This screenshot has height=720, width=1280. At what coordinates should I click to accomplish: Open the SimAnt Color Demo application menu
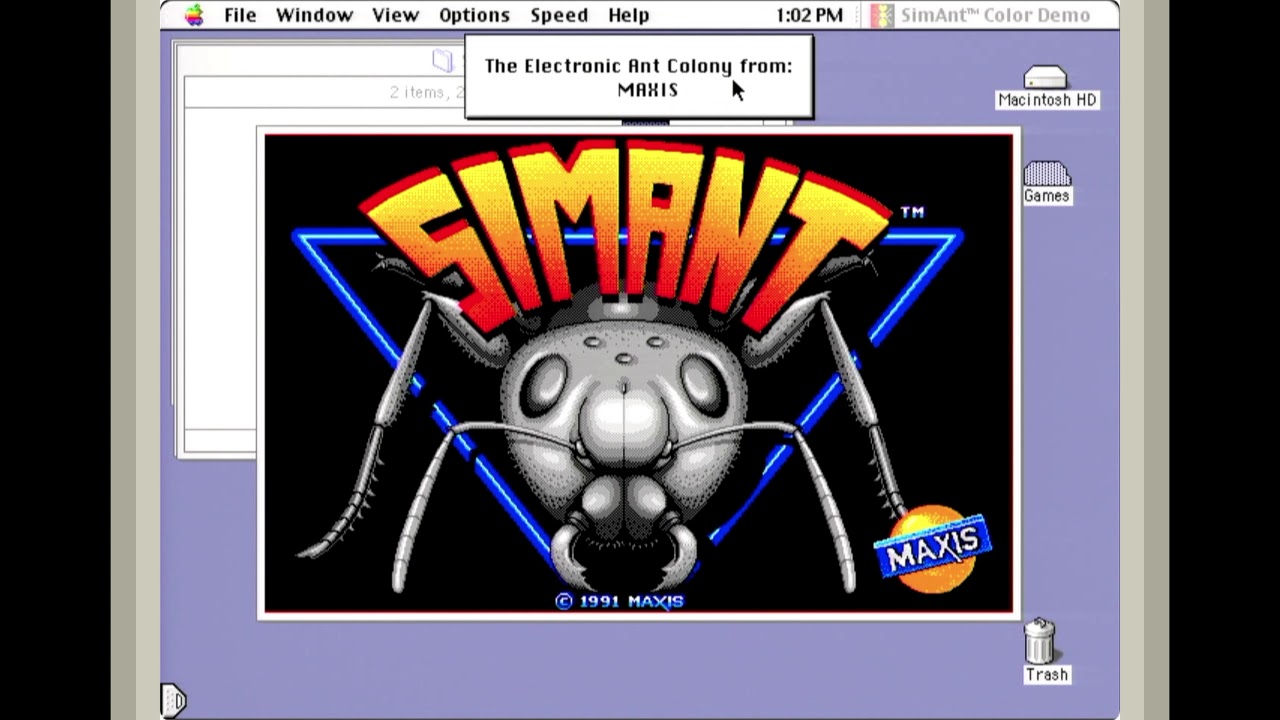(980, 15)
